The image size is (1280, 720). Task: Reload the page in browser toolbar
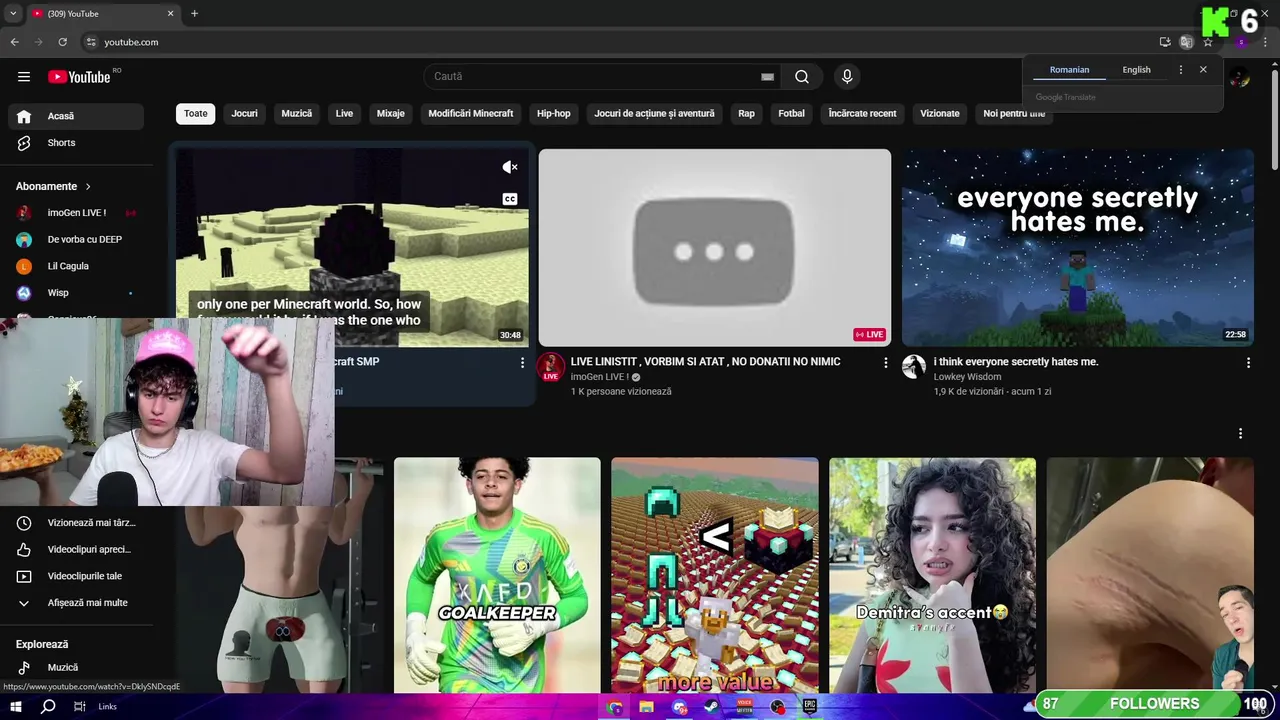point(62,42)
